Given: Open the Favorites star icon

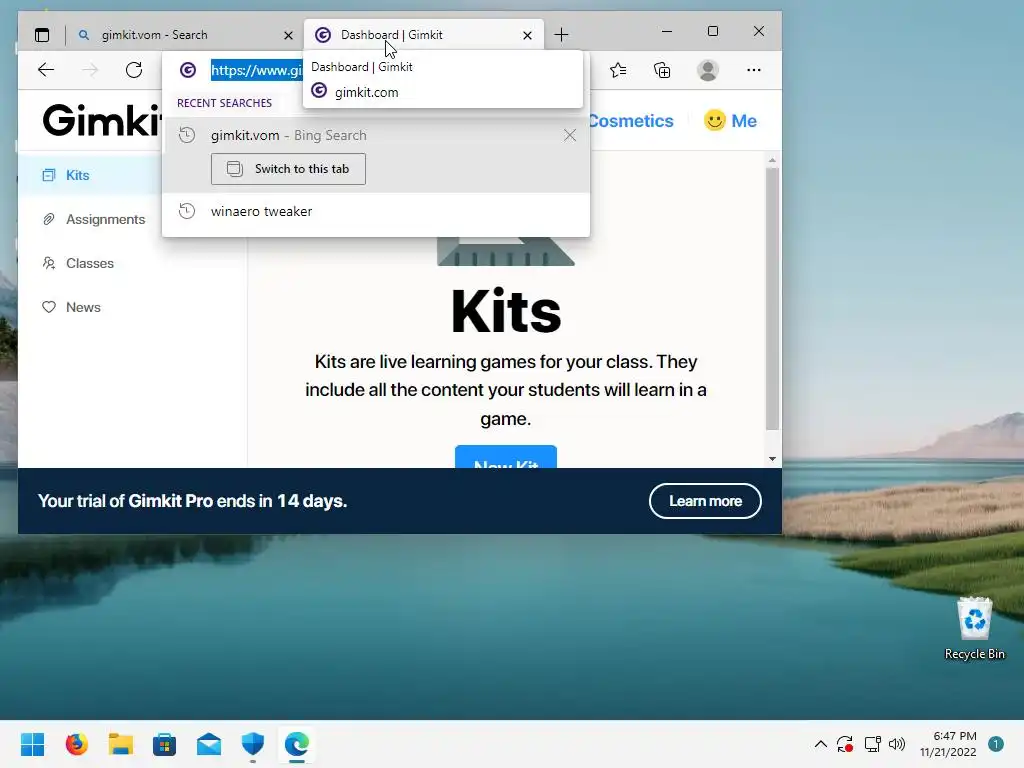Looking at the screenshot, I should 618,70.
